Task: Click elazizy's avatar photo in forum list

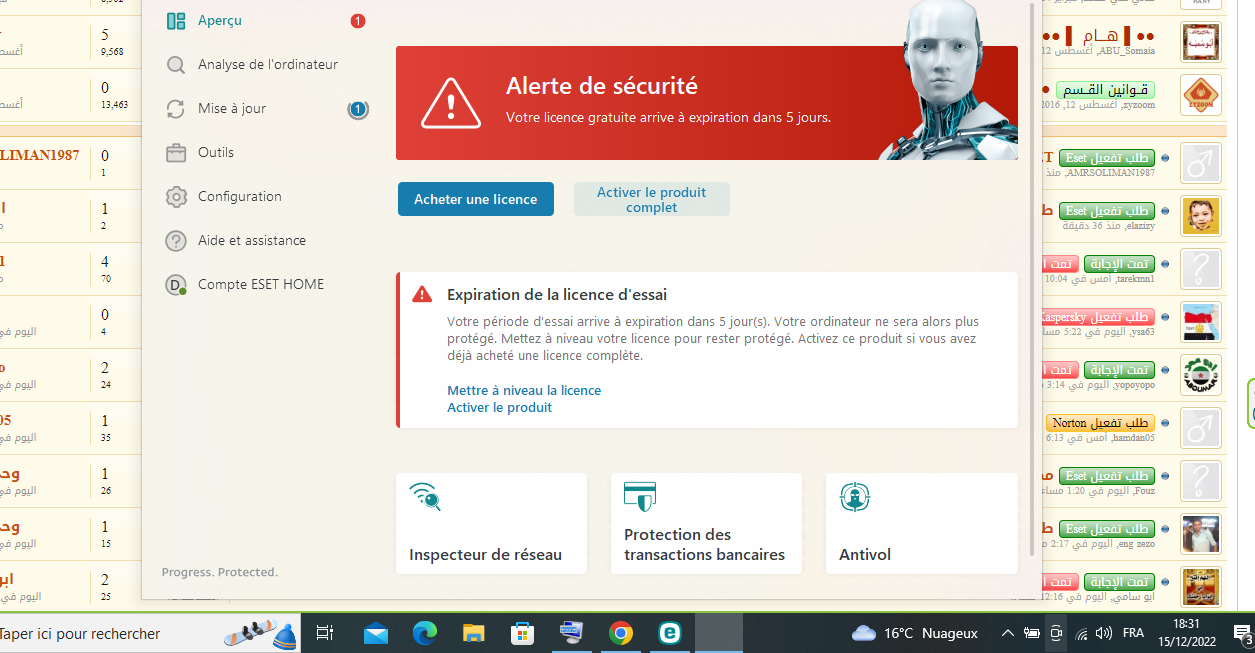Action: [1200, 216]
